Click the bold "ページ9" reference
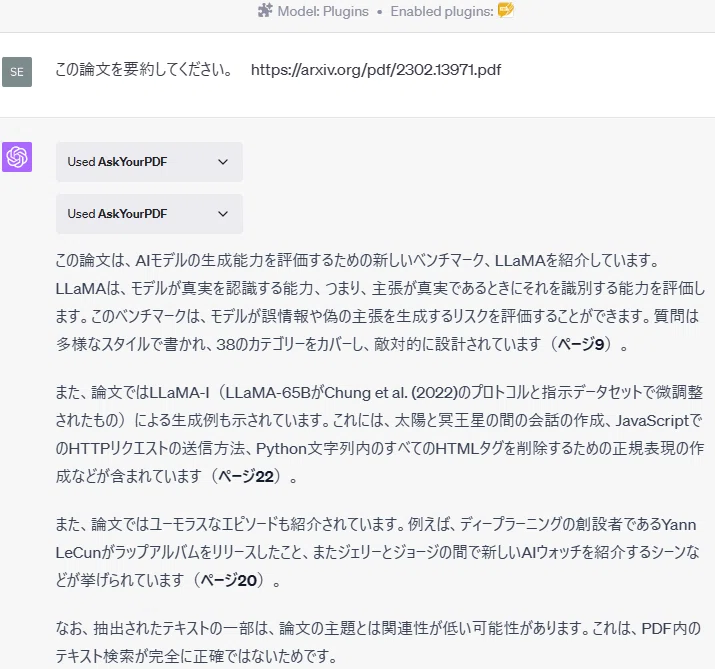715x669 pixels. (x=581, y=344)
